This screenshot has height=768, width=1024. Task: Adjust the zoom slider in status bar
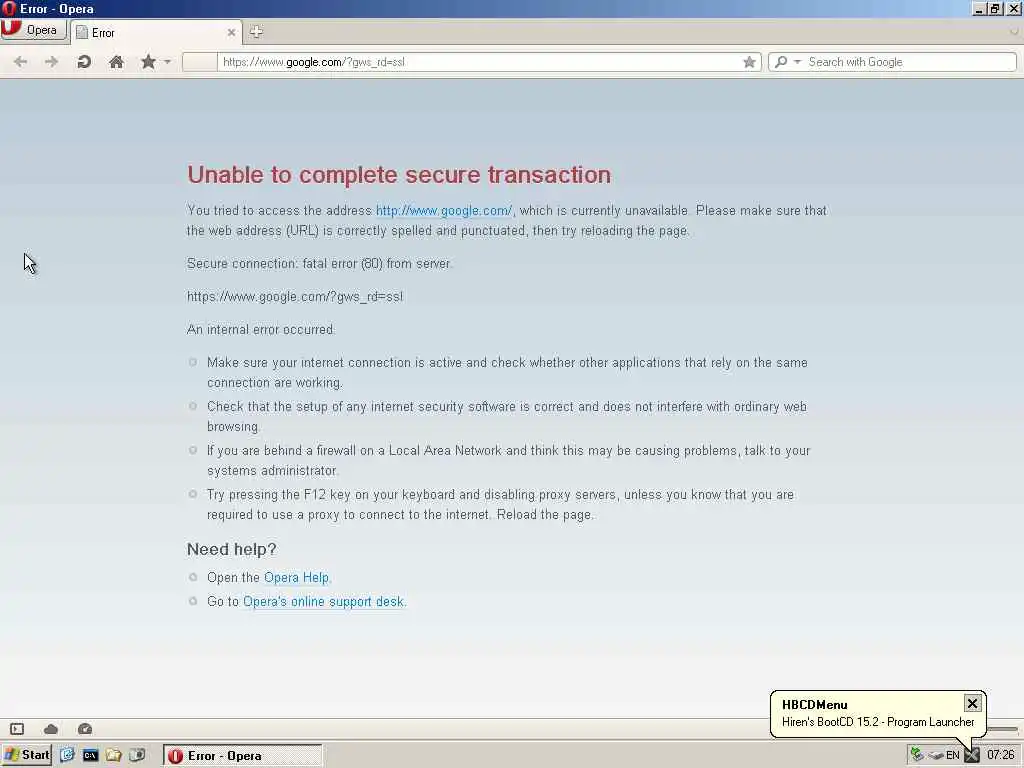[x=1002, y=729]
